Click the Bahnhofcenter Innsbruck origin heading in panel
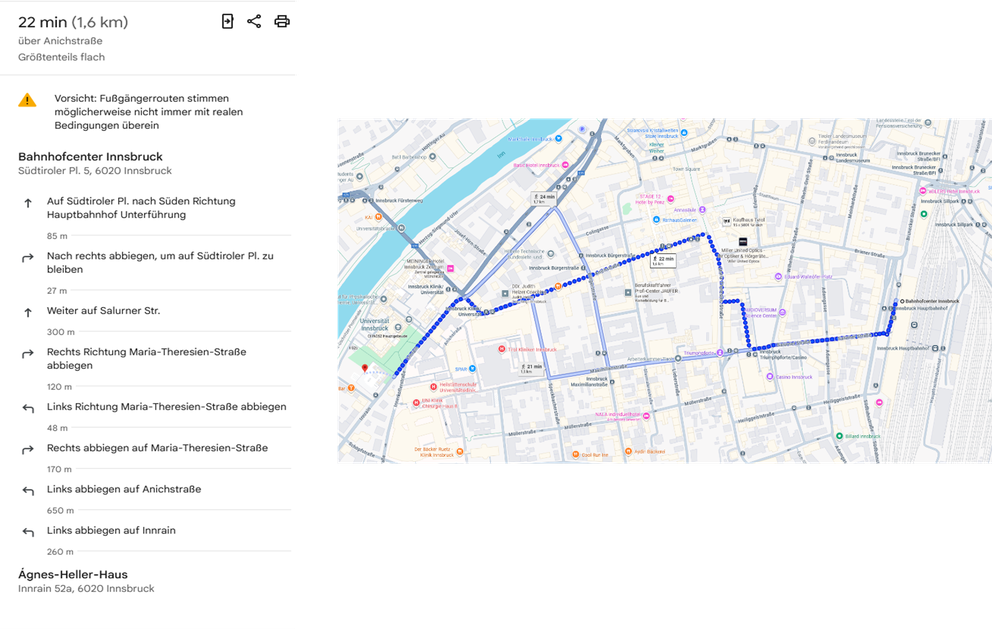This screenshot has width=992, height=629. tap(90, 157)
